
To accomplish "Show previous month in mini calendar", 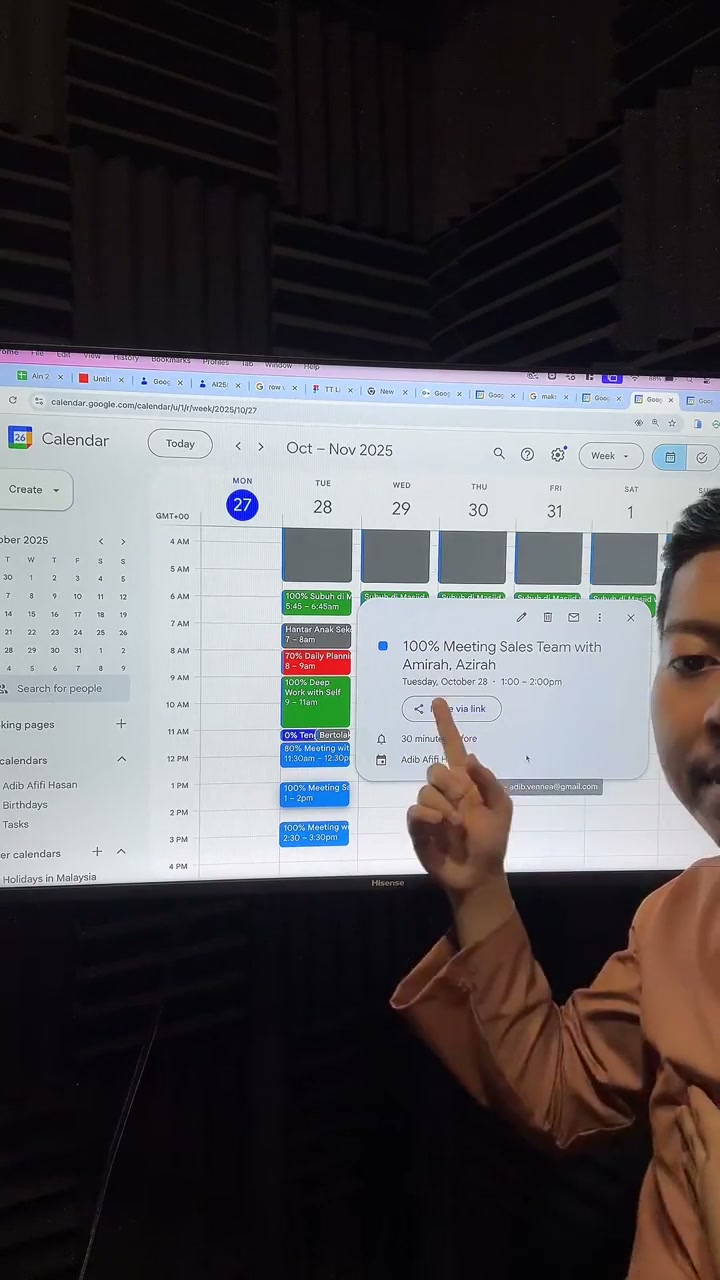I will [100, 541].
